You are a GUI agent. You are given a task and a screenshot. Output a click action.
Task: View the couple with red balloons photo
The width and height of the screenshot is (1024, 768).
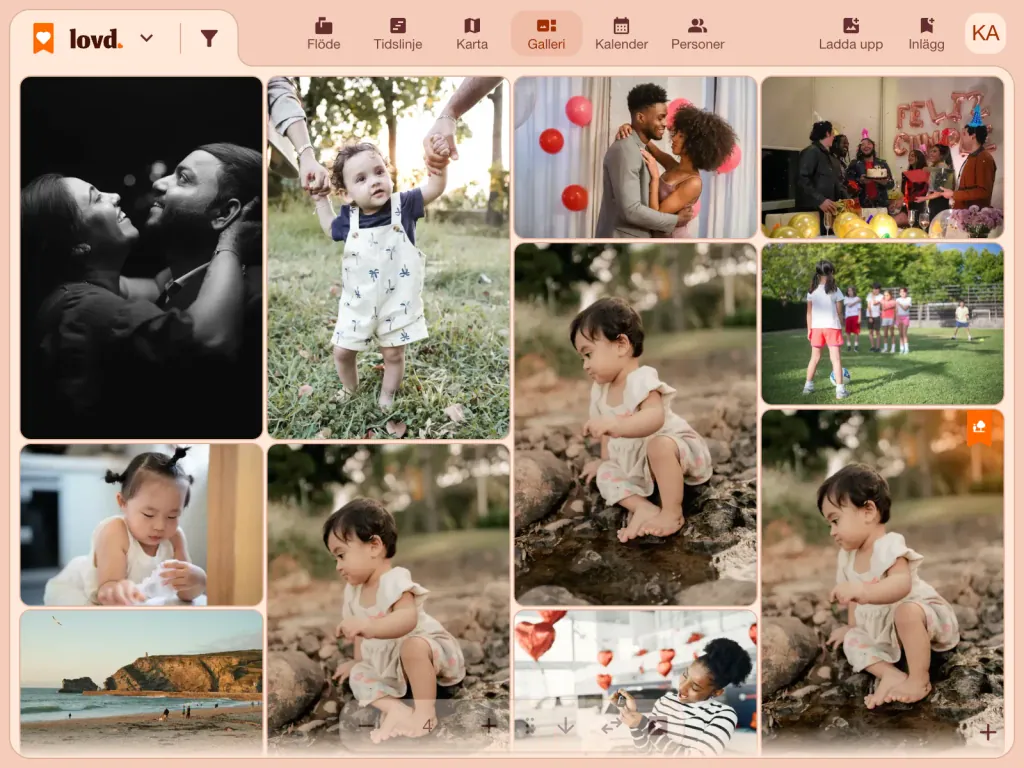tap(635, 157)
